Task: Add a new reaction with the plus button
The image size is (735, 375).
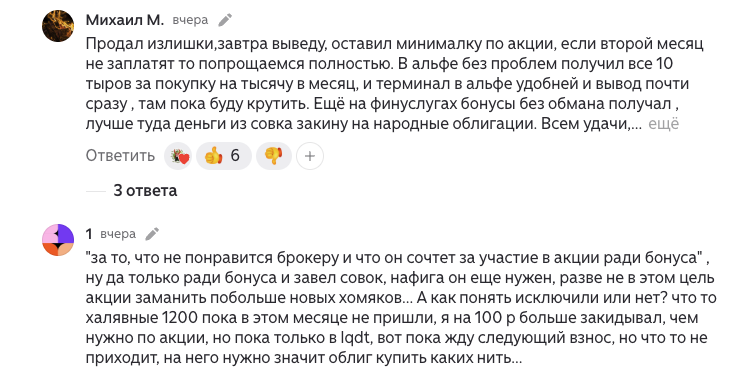Action: click(309, 156)
